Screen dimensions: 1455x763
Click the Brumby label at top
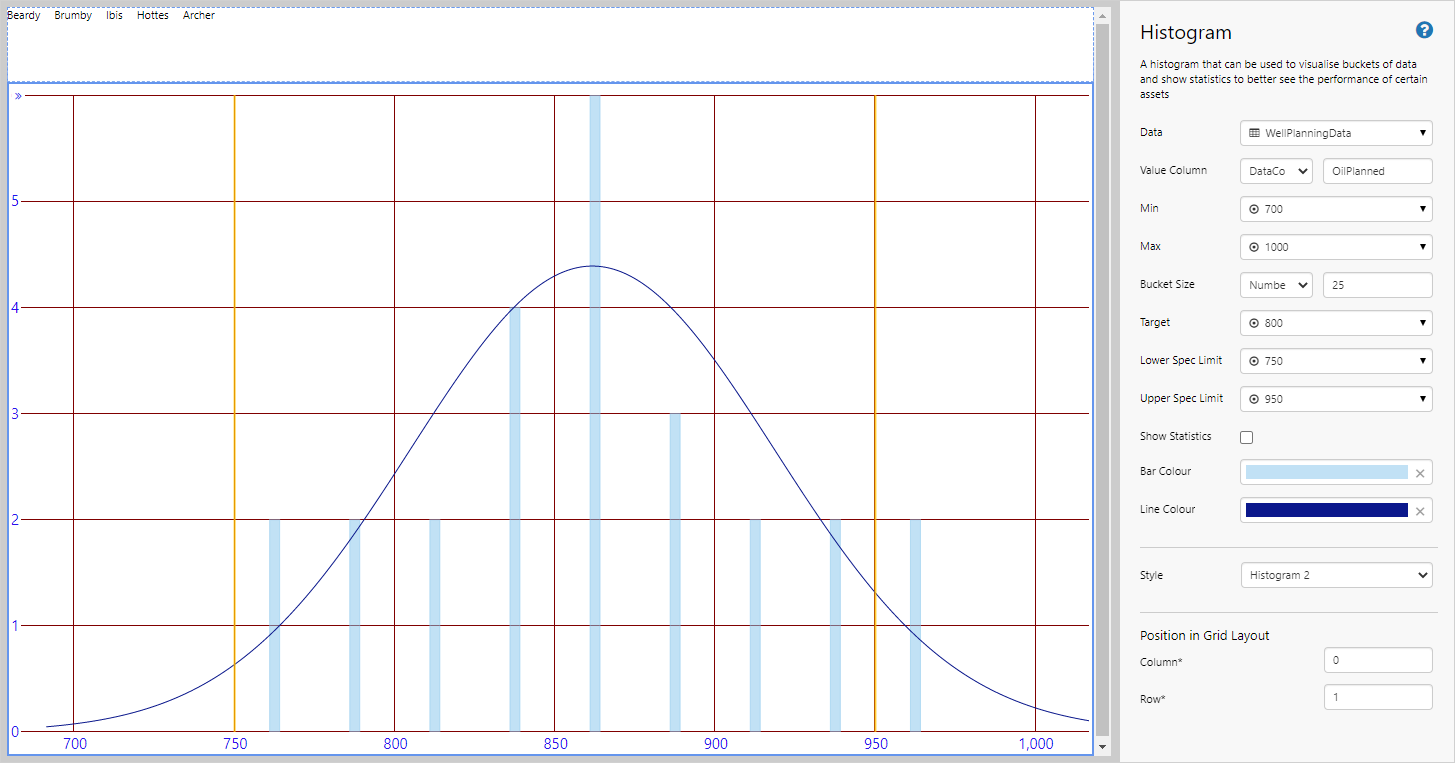(73, 16)
